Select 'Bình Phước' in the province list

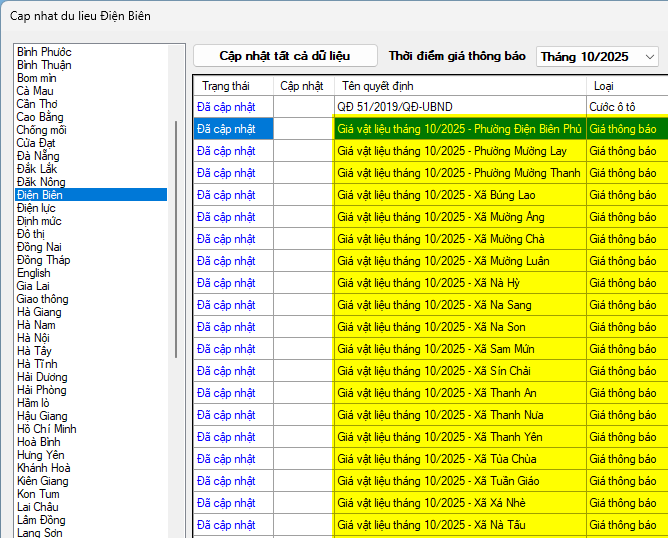(44, 52)
